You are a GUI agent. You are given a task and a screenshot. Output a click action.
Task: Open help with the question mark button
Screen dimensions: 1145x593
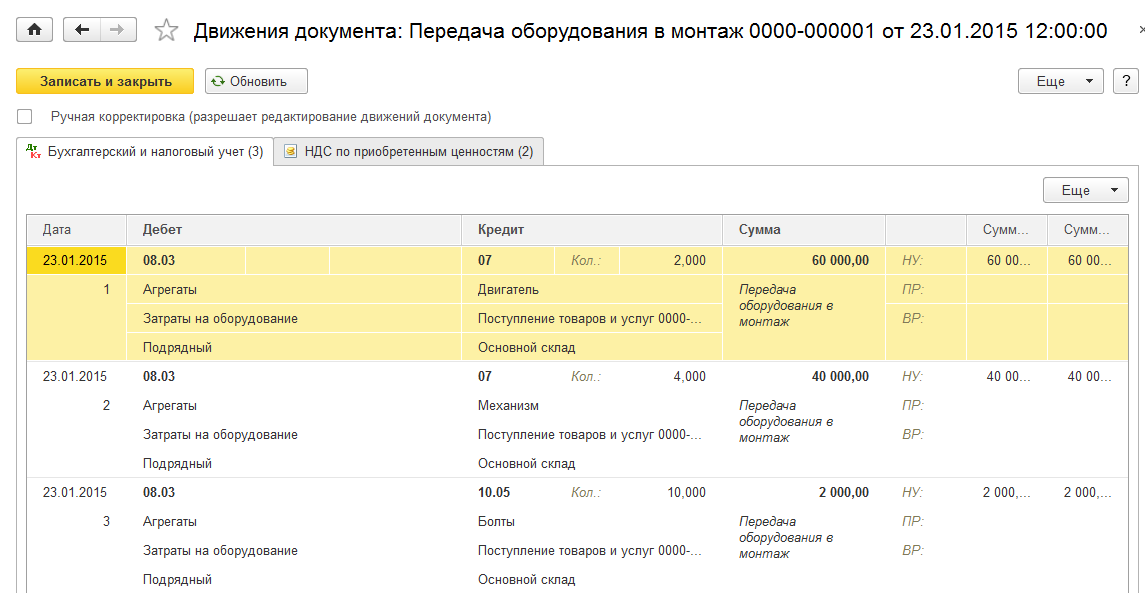(1126, 81)
